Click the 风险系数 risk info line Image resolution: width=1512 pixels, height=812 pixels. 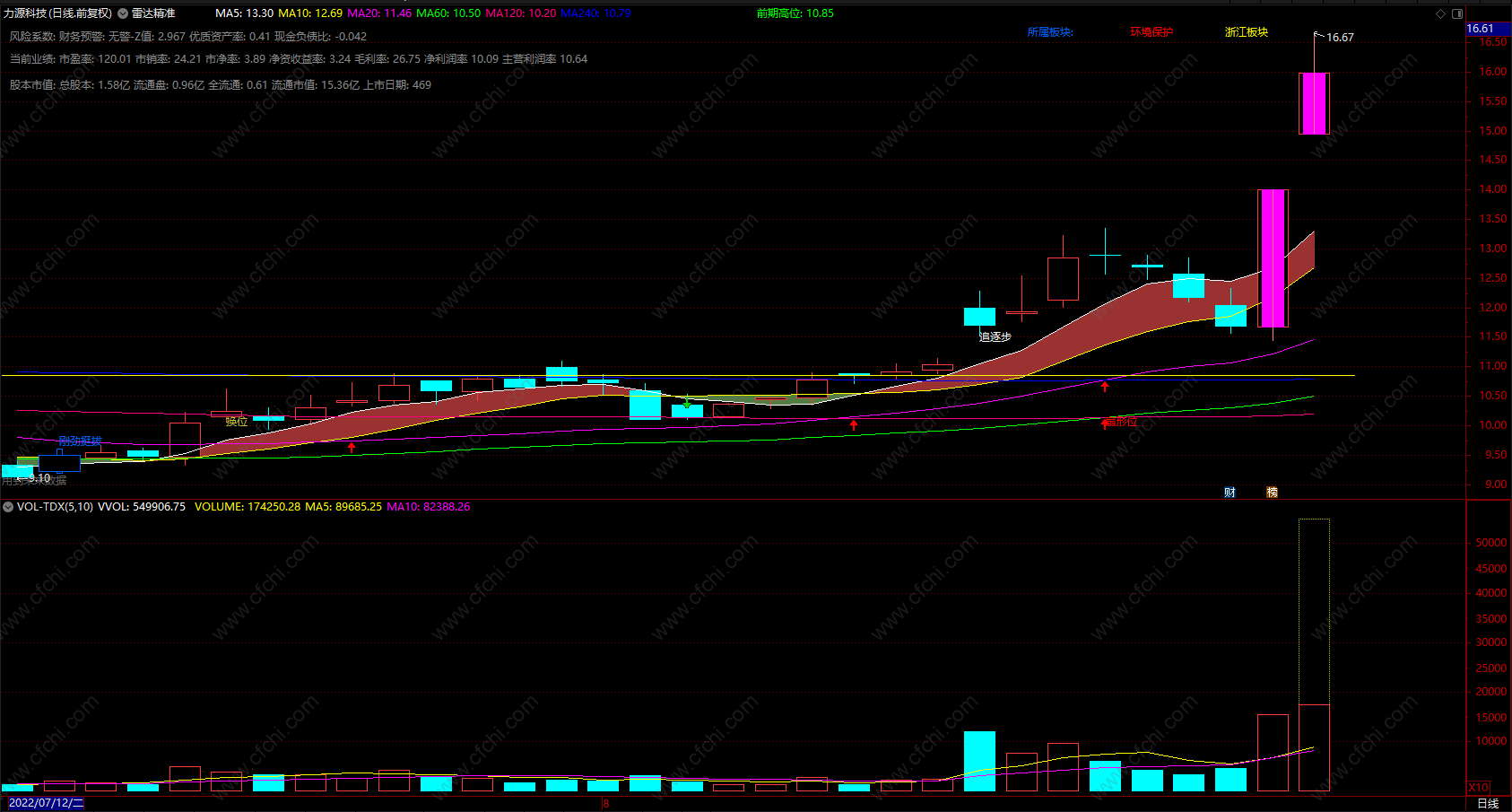pos(188,37)
